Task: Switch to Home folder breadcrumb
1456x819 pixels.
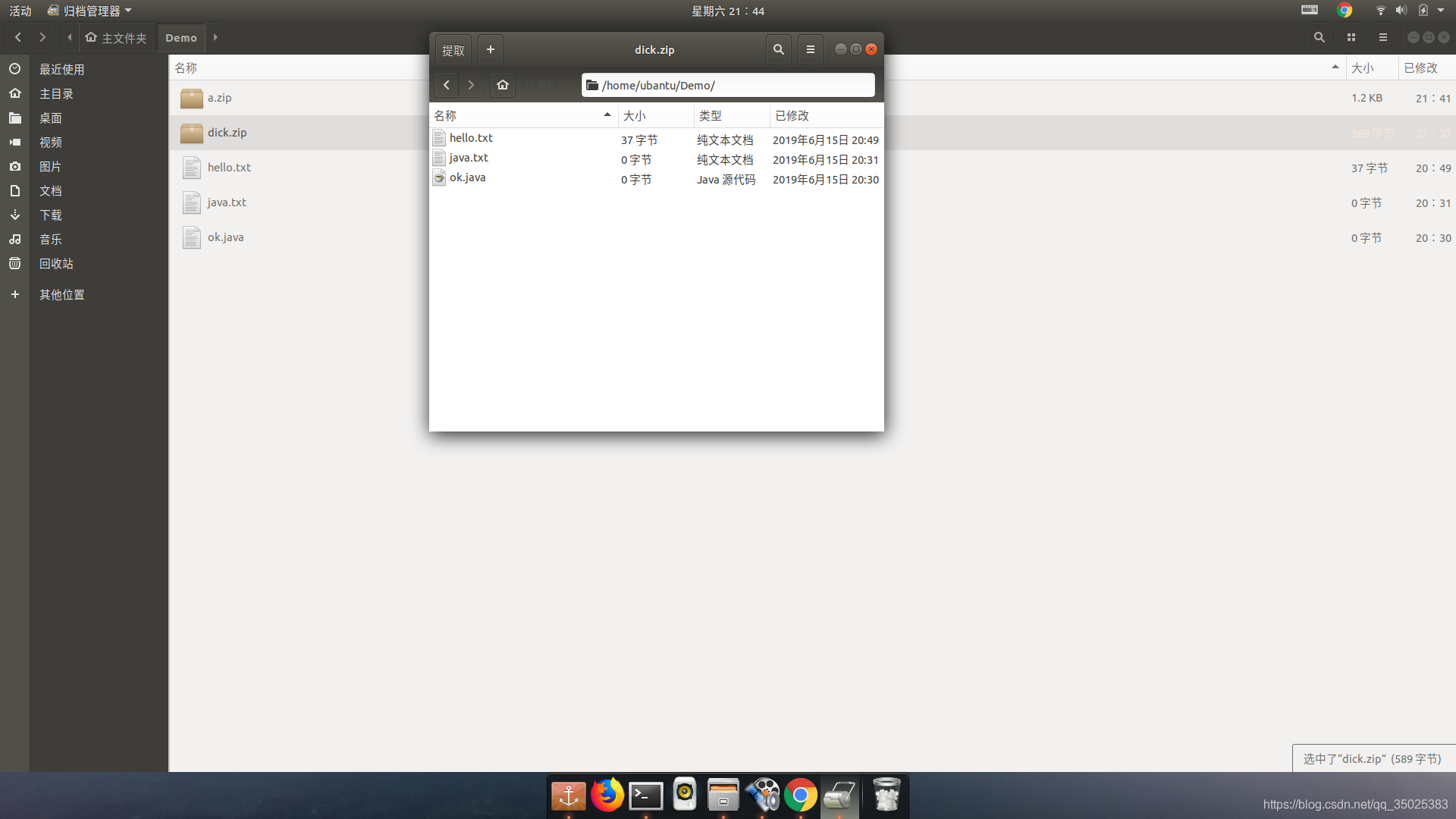Action: point(117,38)
